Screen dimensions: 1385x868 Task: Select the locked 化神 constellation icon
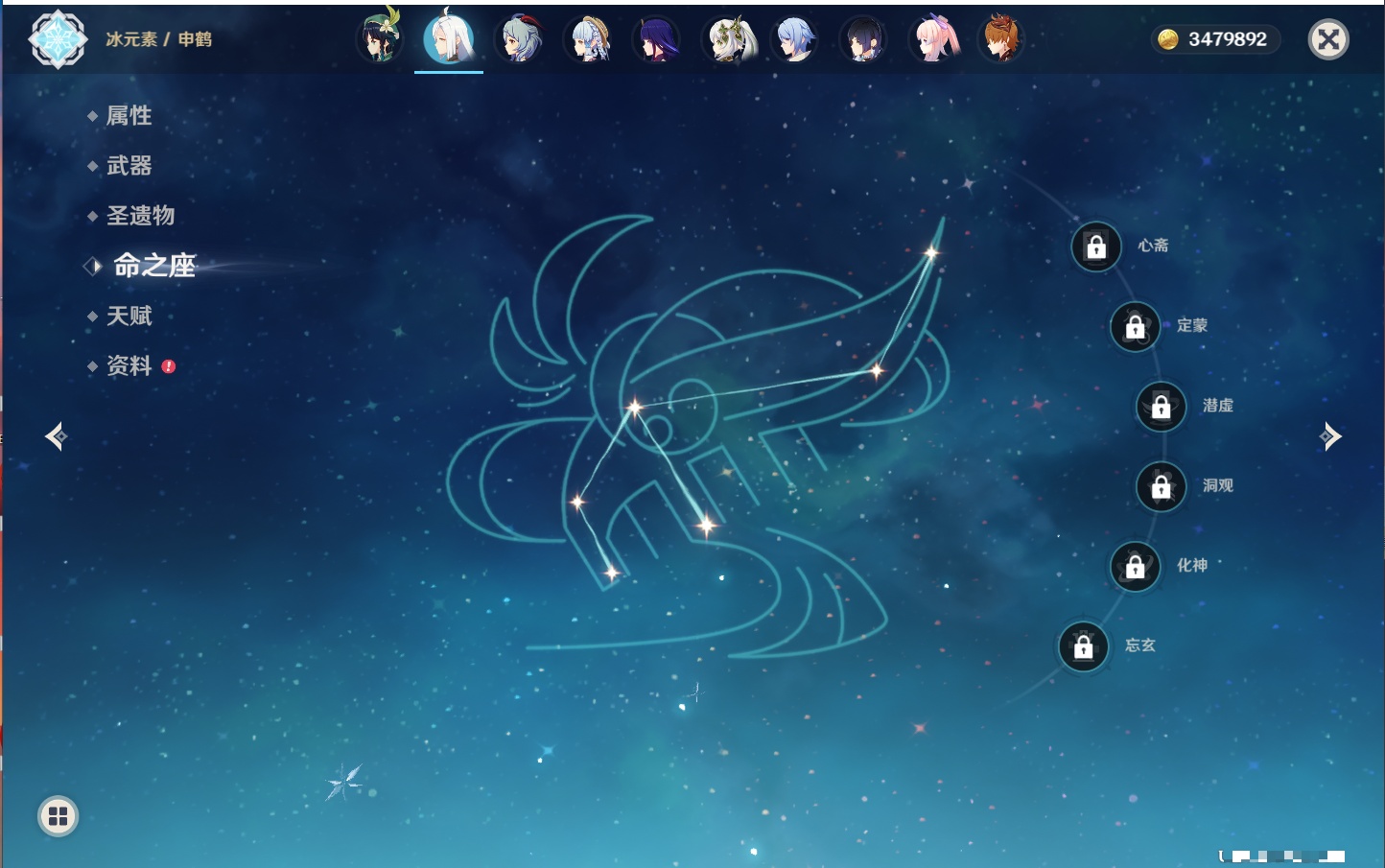pos(1135,567)
